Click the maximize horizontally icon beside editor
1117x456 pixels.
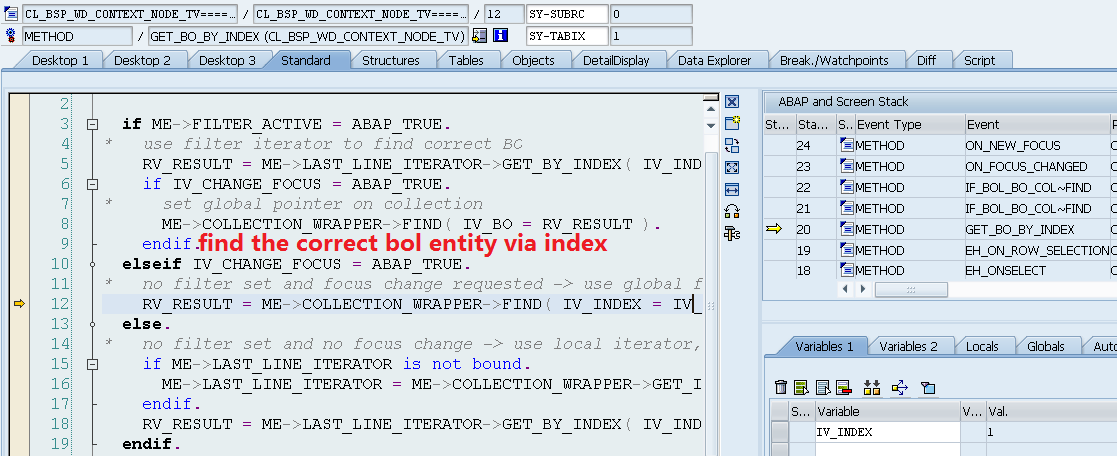coord(732,190)
